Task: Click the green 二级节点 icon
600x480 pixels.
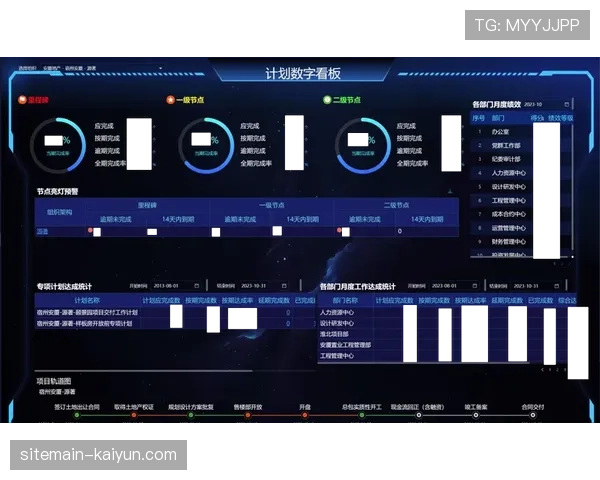Action: 327,100
